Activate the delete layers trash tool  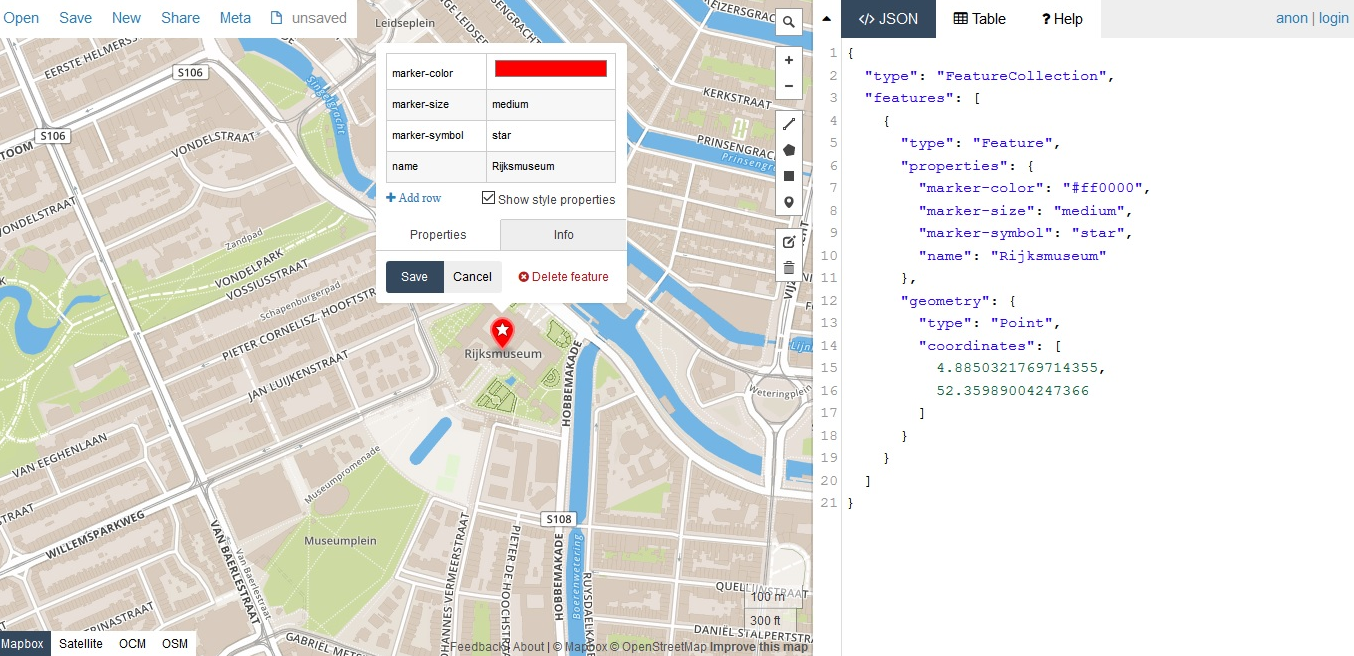point(789,267)
